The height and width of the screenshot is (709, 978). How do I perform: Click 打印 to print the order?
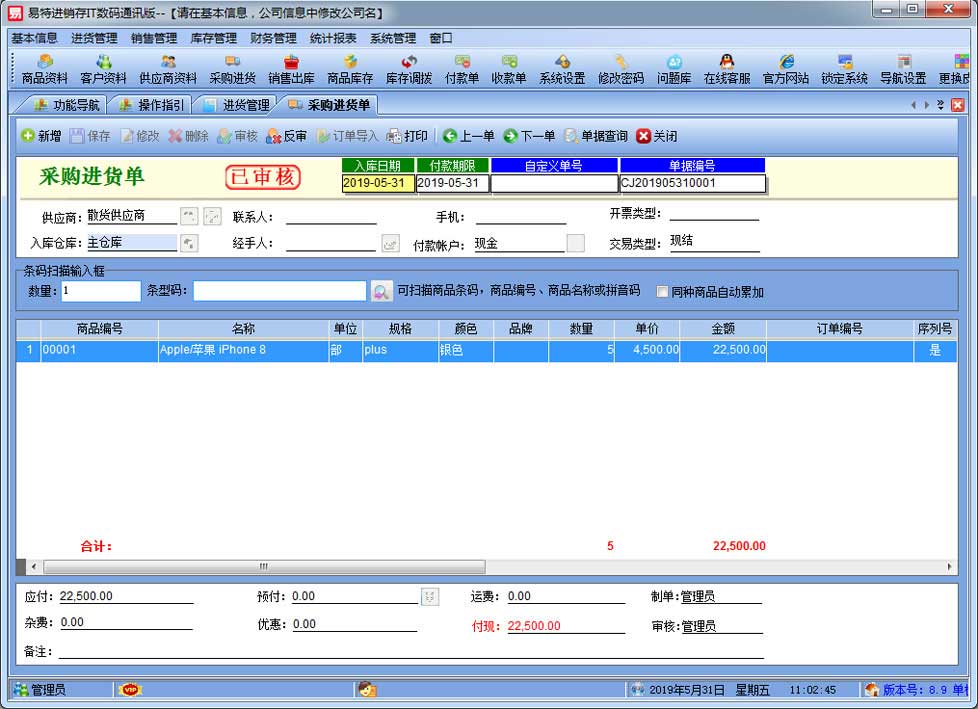point(408,136)
